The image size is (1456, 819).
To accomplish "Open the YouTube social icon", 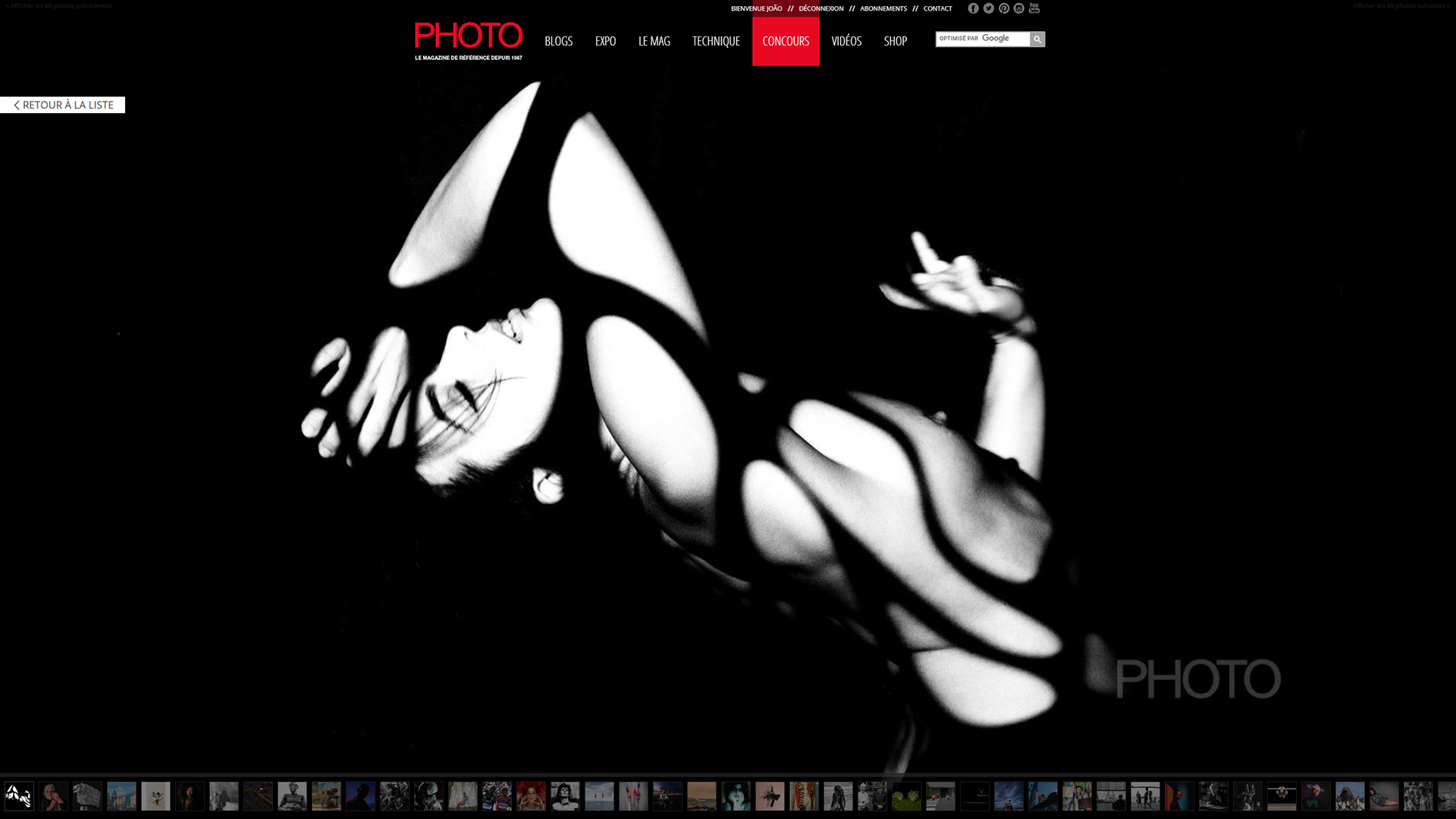I will coord(1034,8).
